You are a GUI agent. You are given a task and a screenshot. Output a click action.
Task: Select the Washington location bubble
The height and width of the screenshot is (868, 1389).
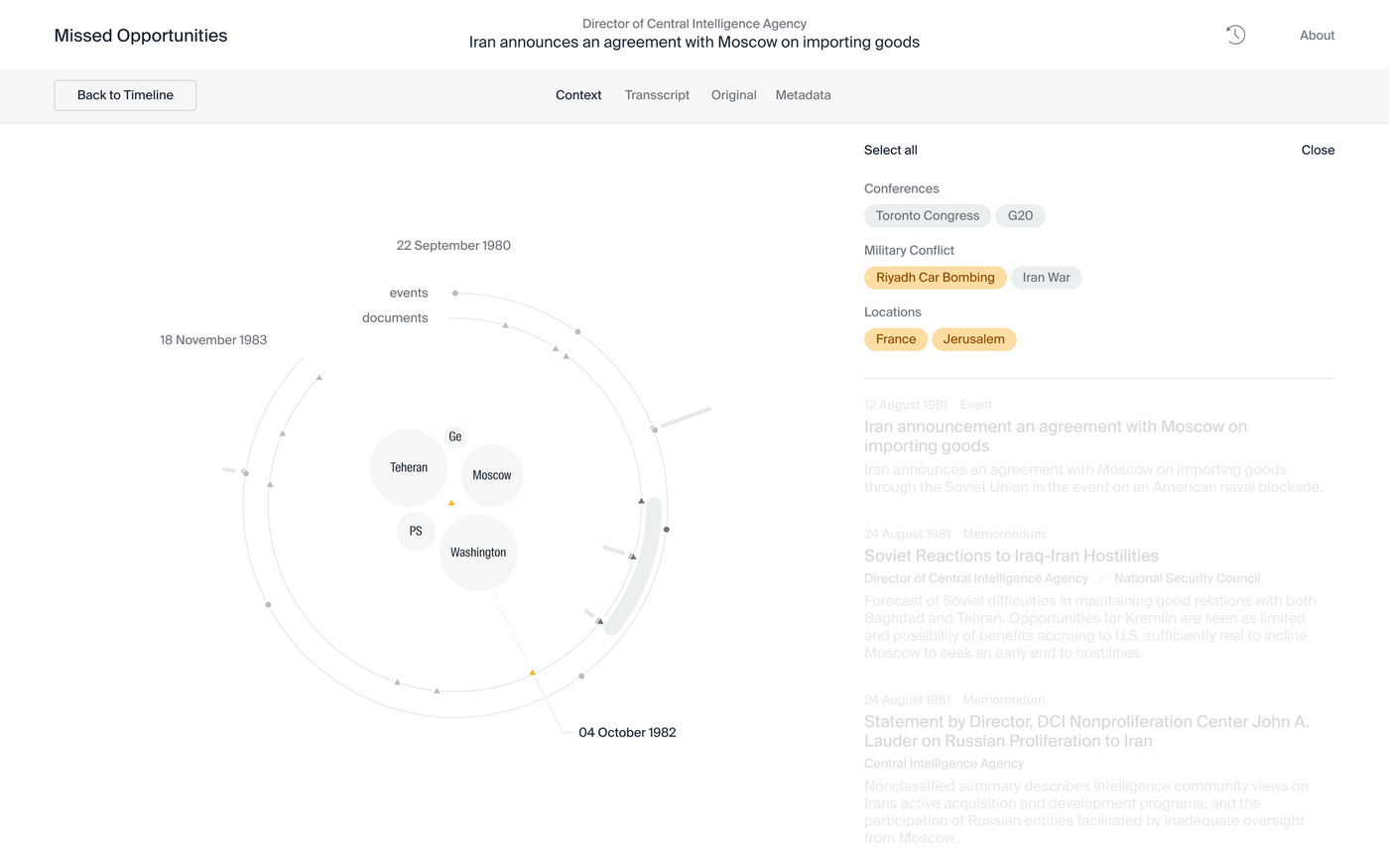478,553
